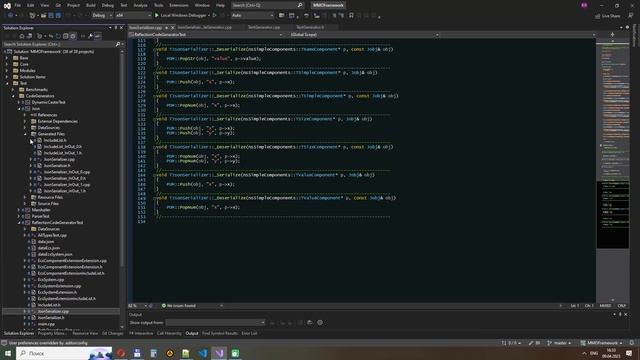640x360 pixels.
Task: Expand the Benchmarks folder
Action: point(13,89)
